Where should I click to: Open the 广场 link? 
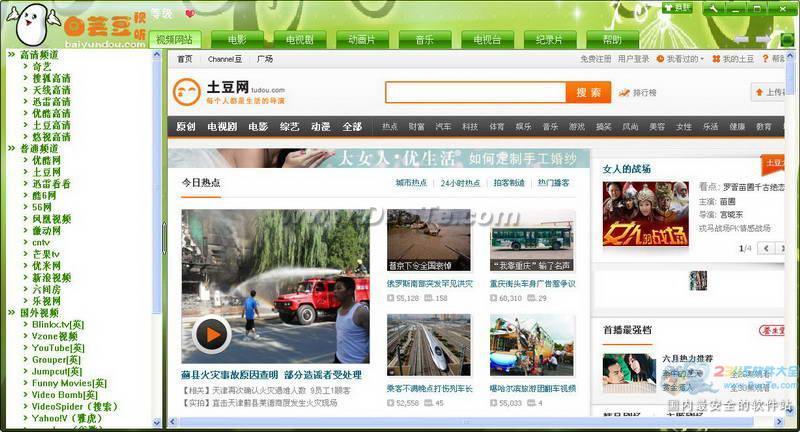(265, 59)
